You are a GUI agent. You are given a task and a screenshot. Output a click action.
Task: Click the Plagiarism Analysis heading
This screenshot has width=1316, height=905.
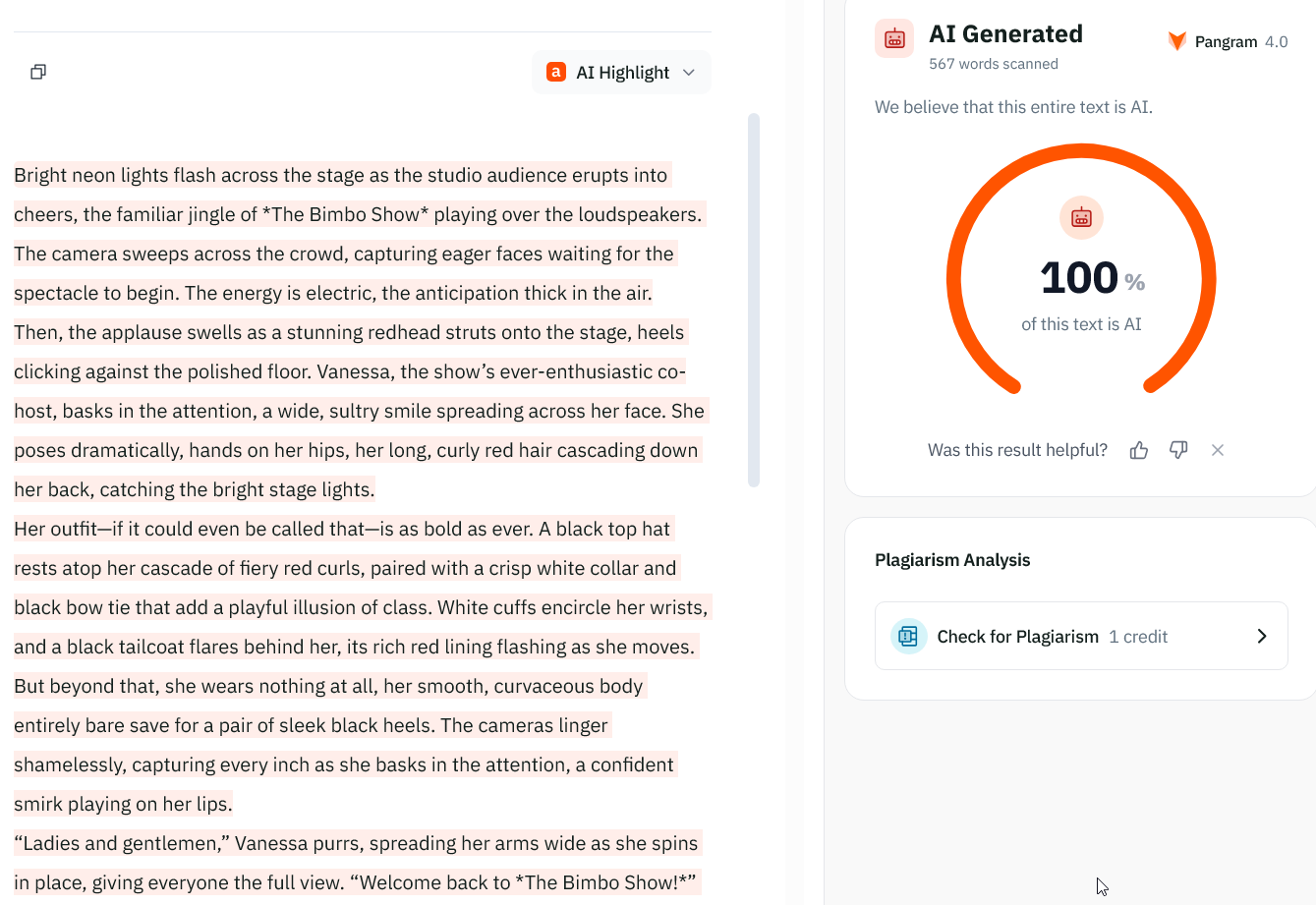(x=952, y=560)
